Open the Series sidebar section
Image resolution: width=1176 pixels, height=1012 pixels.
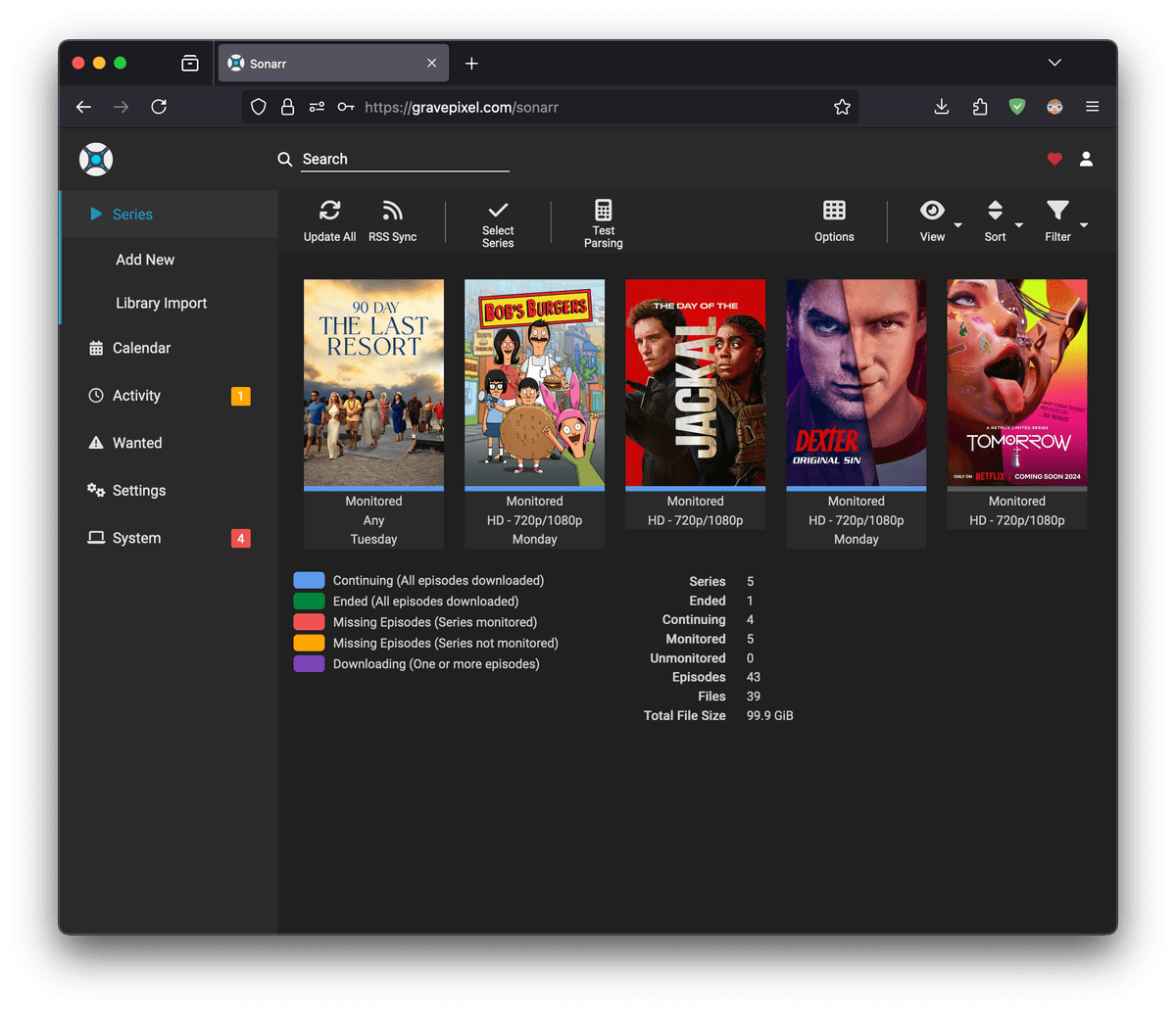pos(170,215)
